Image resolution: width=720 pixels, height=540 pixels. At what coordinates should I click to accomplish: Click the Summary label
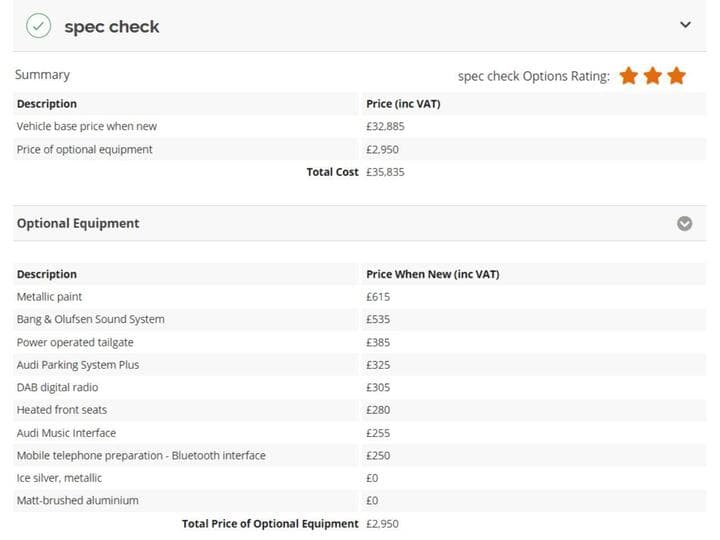coord(42,75)
